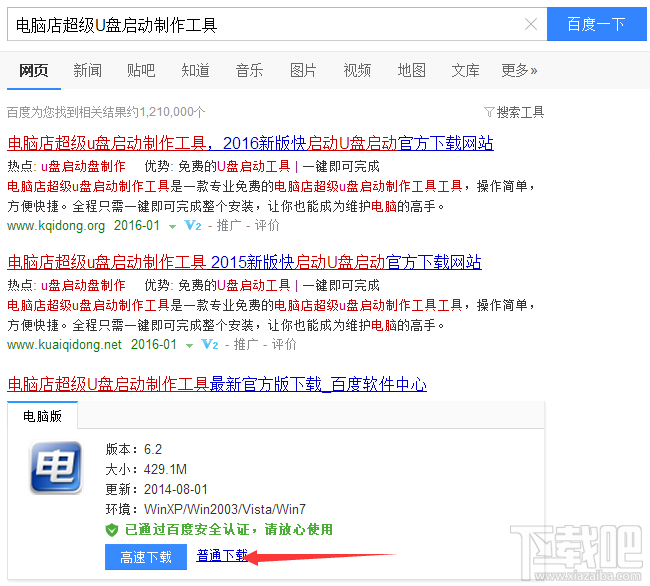
Task: Click the 百度一下 search button
Action: coord(597,24)
